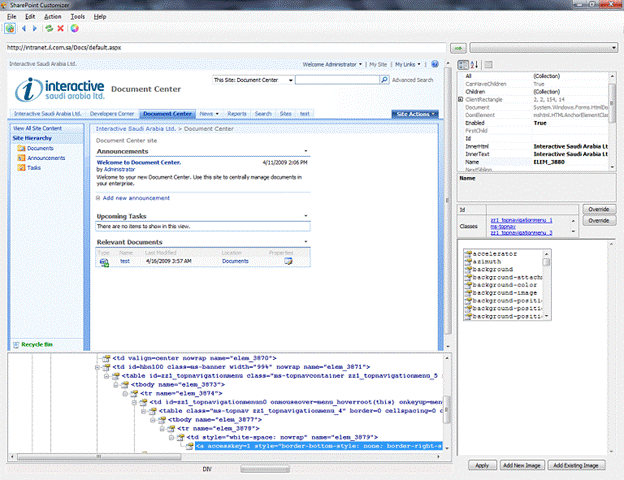
Task: Collapse the td elem_3879 tree node
Action: pos(171,437)
